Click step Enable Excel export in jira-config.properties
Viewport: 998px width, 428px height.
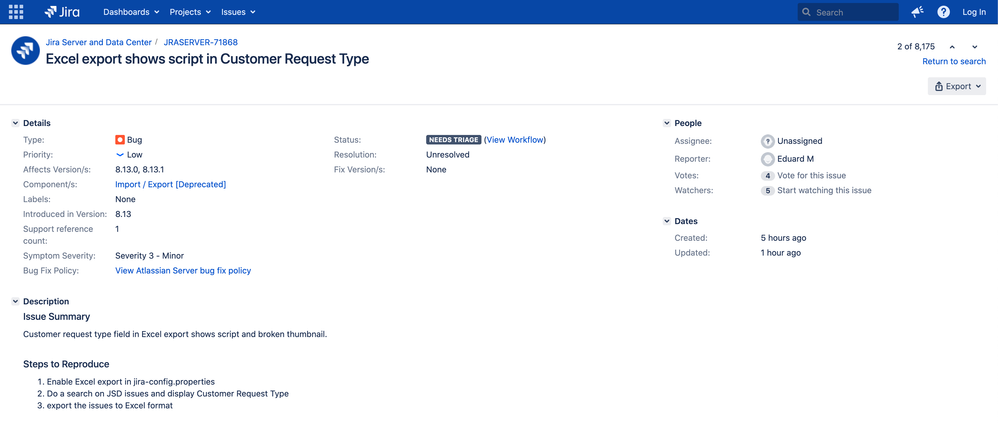pyautogui.click(x=131, y=382)
